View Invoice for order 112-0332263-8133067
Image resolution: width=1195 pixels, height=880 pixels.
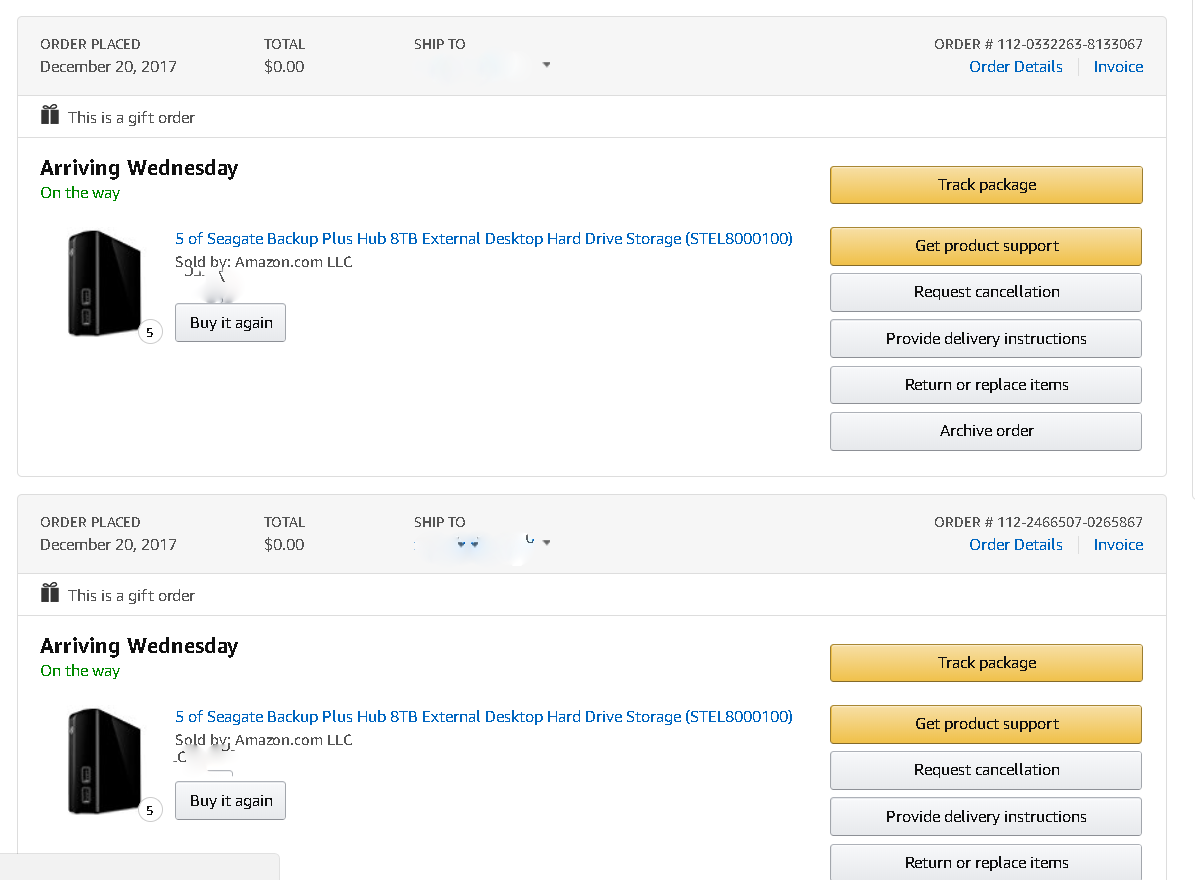click(x=1118, y=67)
